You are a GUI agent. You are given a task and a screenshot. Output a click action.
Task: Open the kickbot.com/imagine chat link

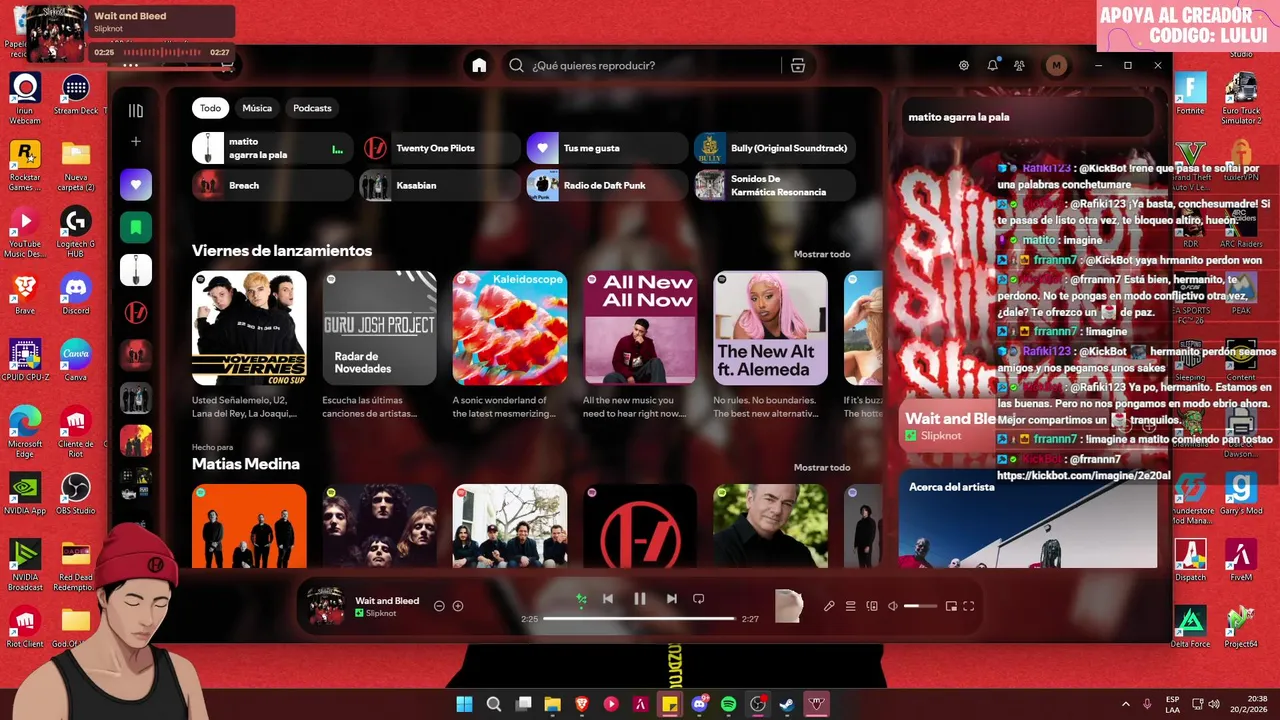coord(1083,476)
